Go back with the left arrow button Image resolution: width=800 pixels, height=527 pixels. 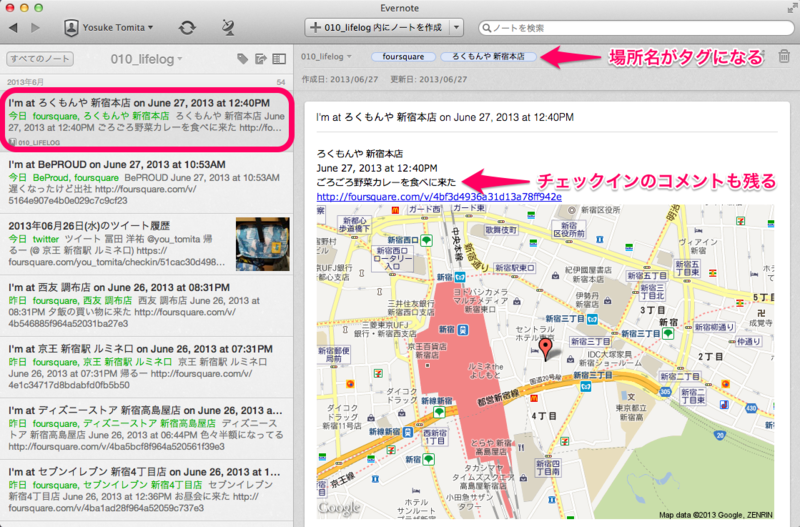click(x=13, y=28)
